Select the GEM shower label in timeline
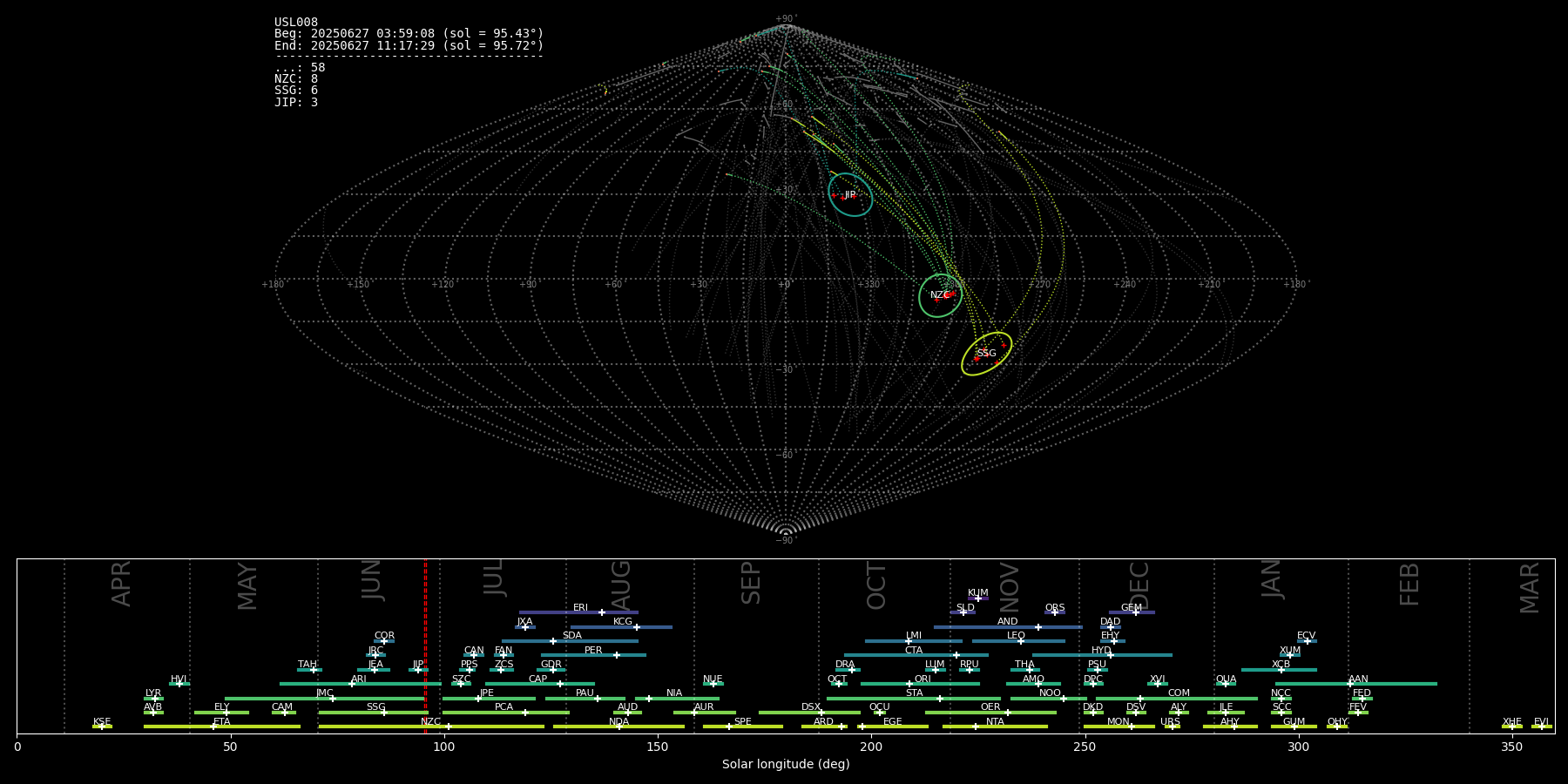This screenshot has width=1568, height=784. tap(1132, 608)
